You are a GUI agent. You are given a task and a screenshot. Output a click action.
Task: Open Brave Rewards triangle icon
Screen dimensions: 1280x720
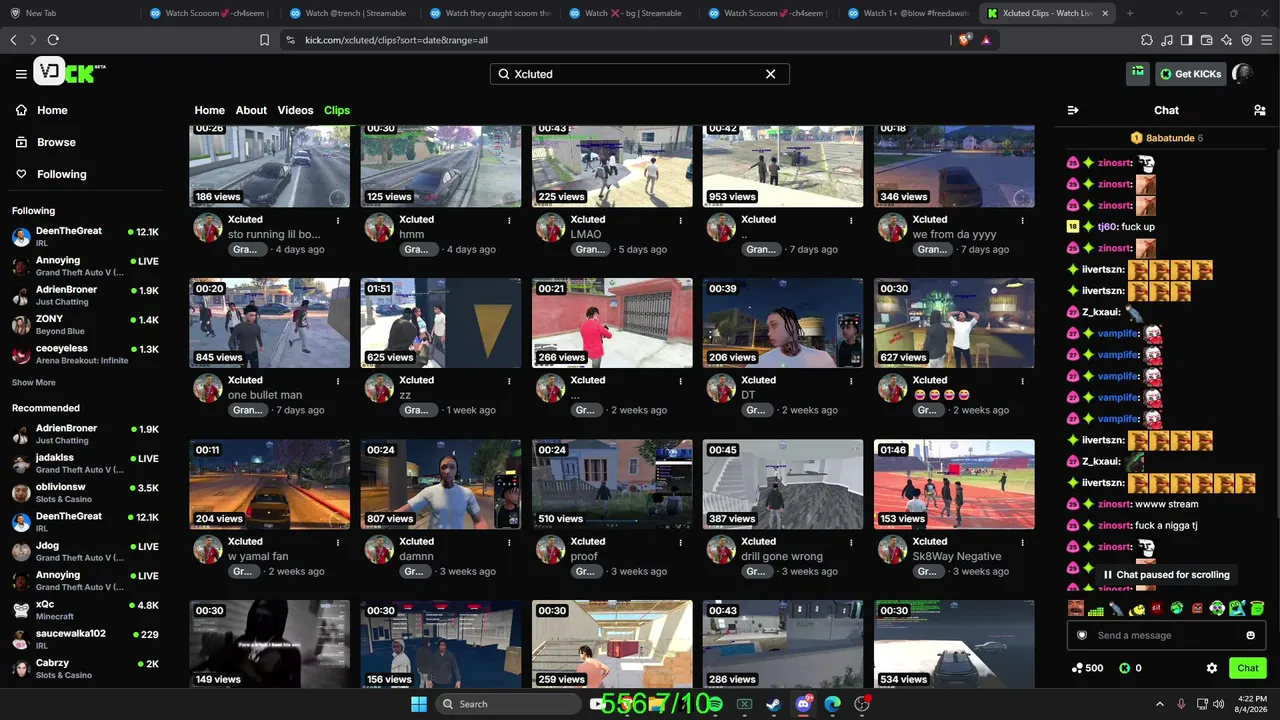pos(986,40)
